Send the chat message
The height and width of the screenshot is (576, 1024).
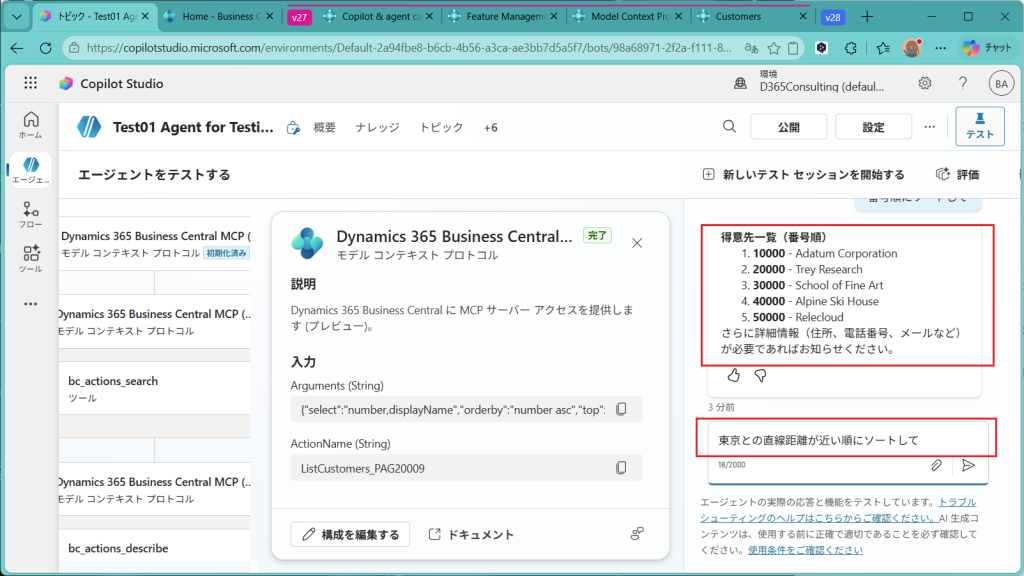click(x=968, y=465)
